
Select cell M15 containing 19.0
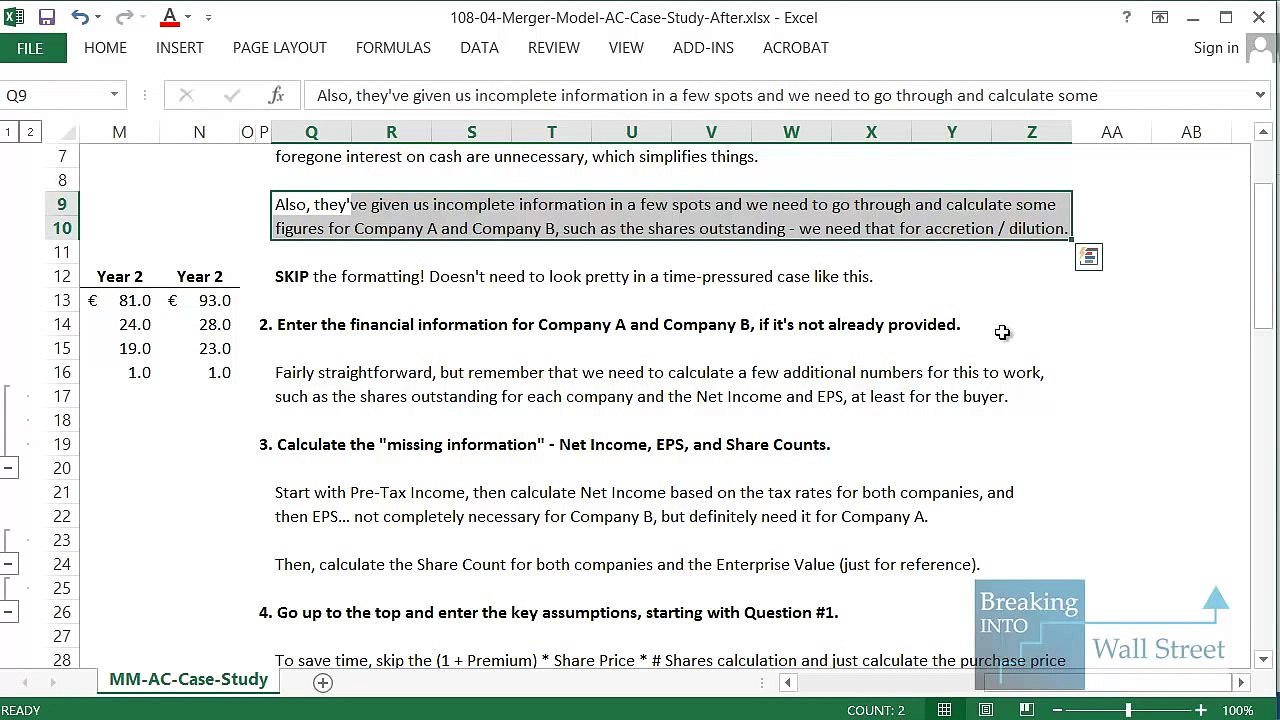[x=119, y=348]
